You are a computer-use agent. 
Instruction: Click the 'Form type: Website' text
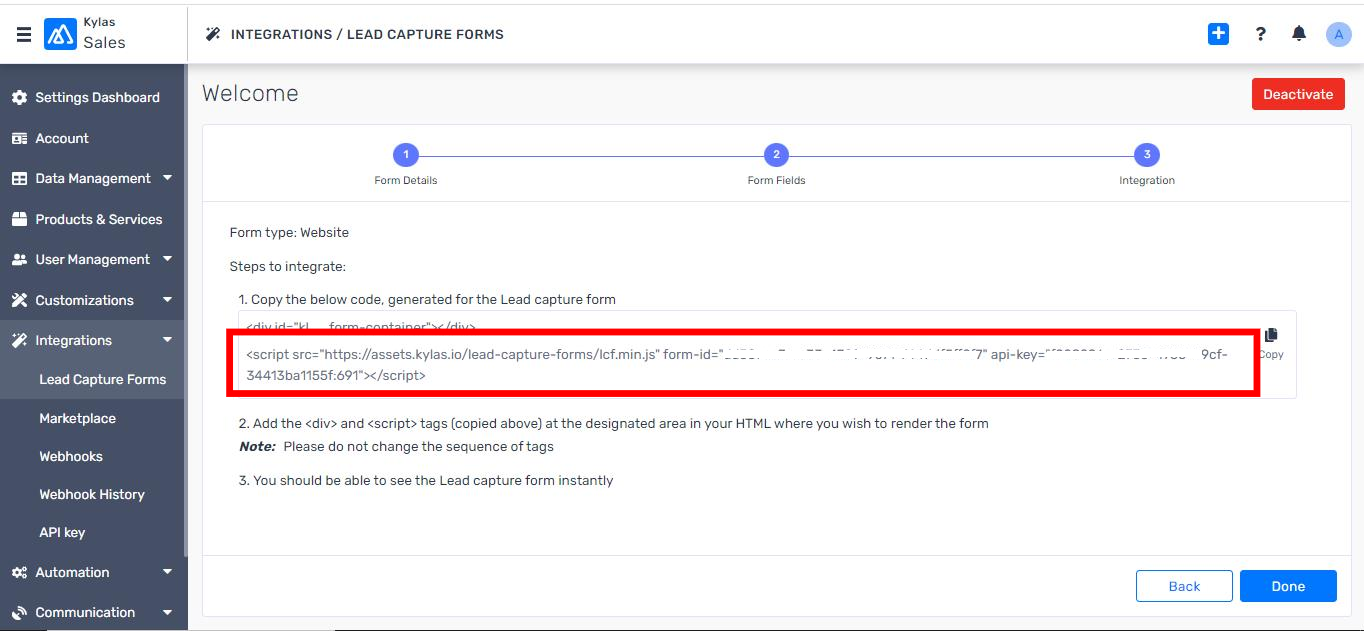pyautogui.click(x=289, y=232)
